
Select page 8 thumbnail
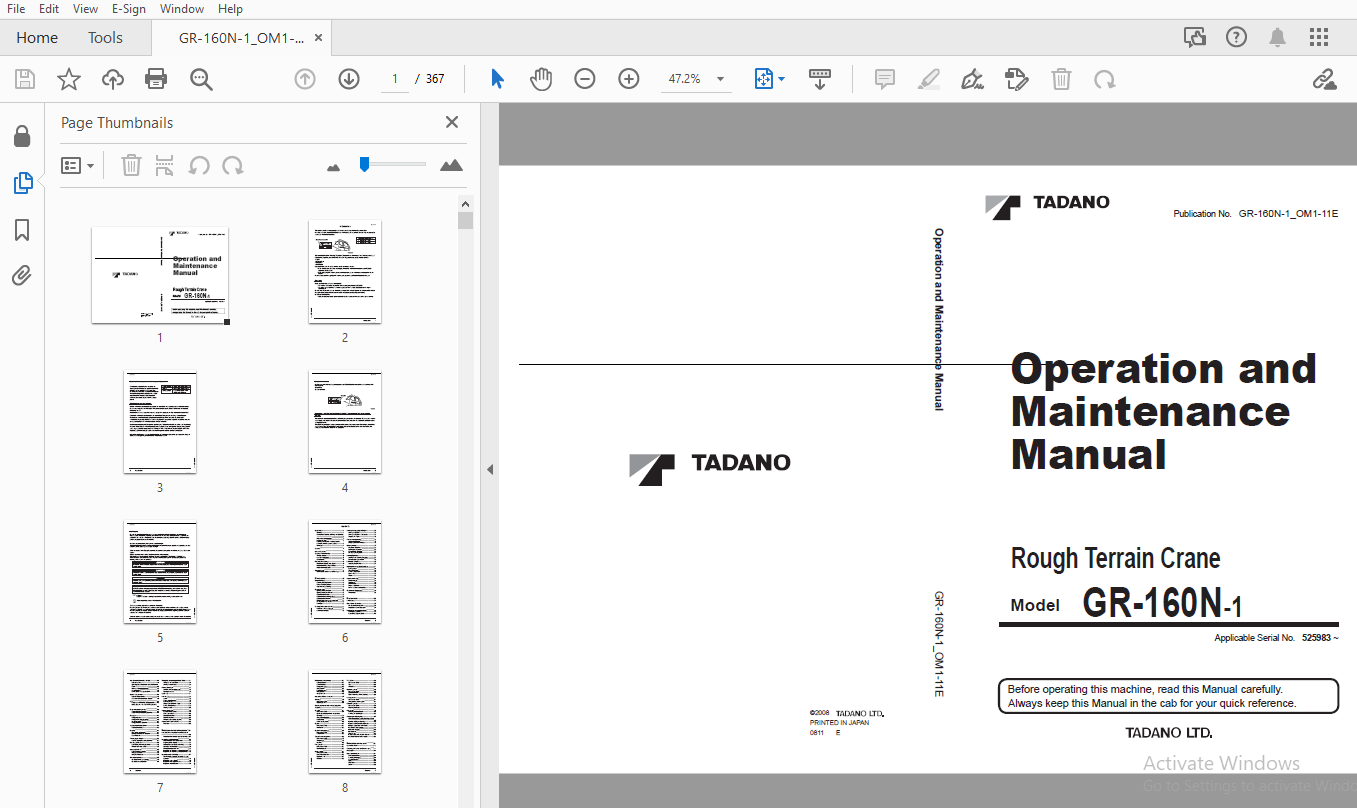coord(345,722)
